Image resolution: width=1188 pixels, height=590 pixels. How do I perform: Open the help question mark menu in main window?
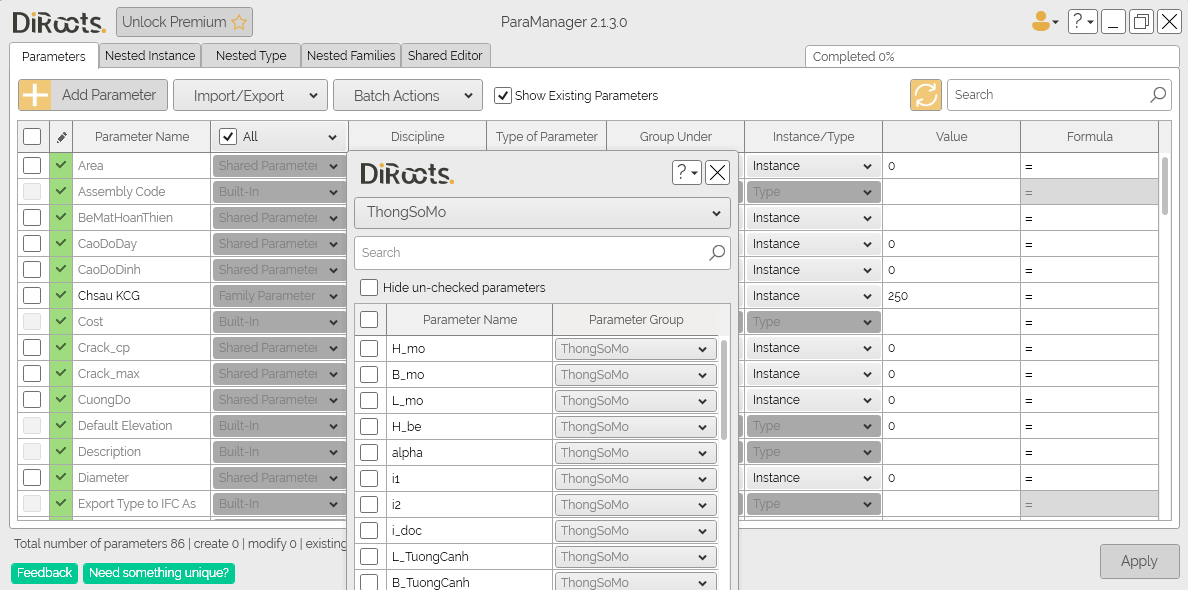(1083, 22)
